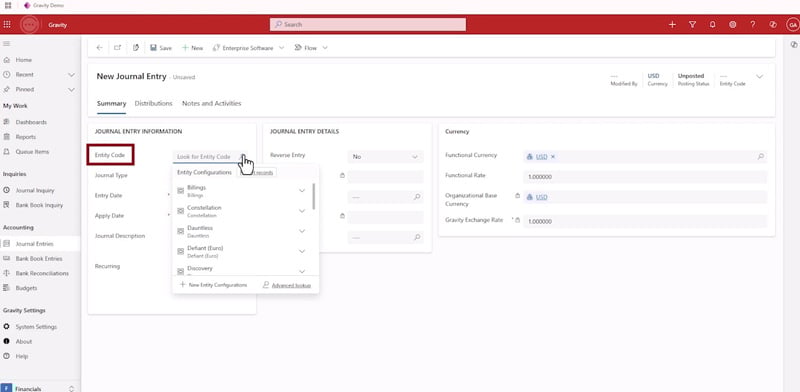This screenshot has height=392, width=800.
Task: Expand the Recent section in sidebar
Action: pyautogui.click(x=71, y=75)
